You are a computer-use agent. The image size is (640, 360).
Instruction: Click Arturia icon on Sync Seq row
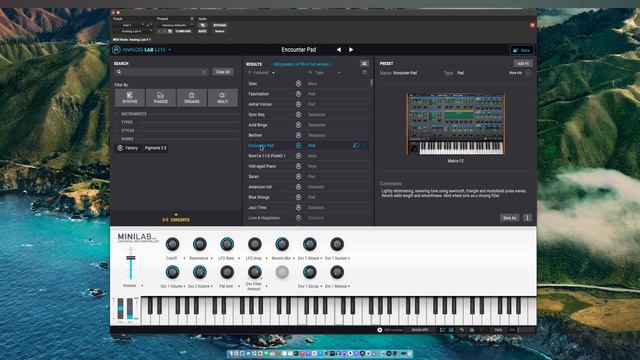coord(298,115)
